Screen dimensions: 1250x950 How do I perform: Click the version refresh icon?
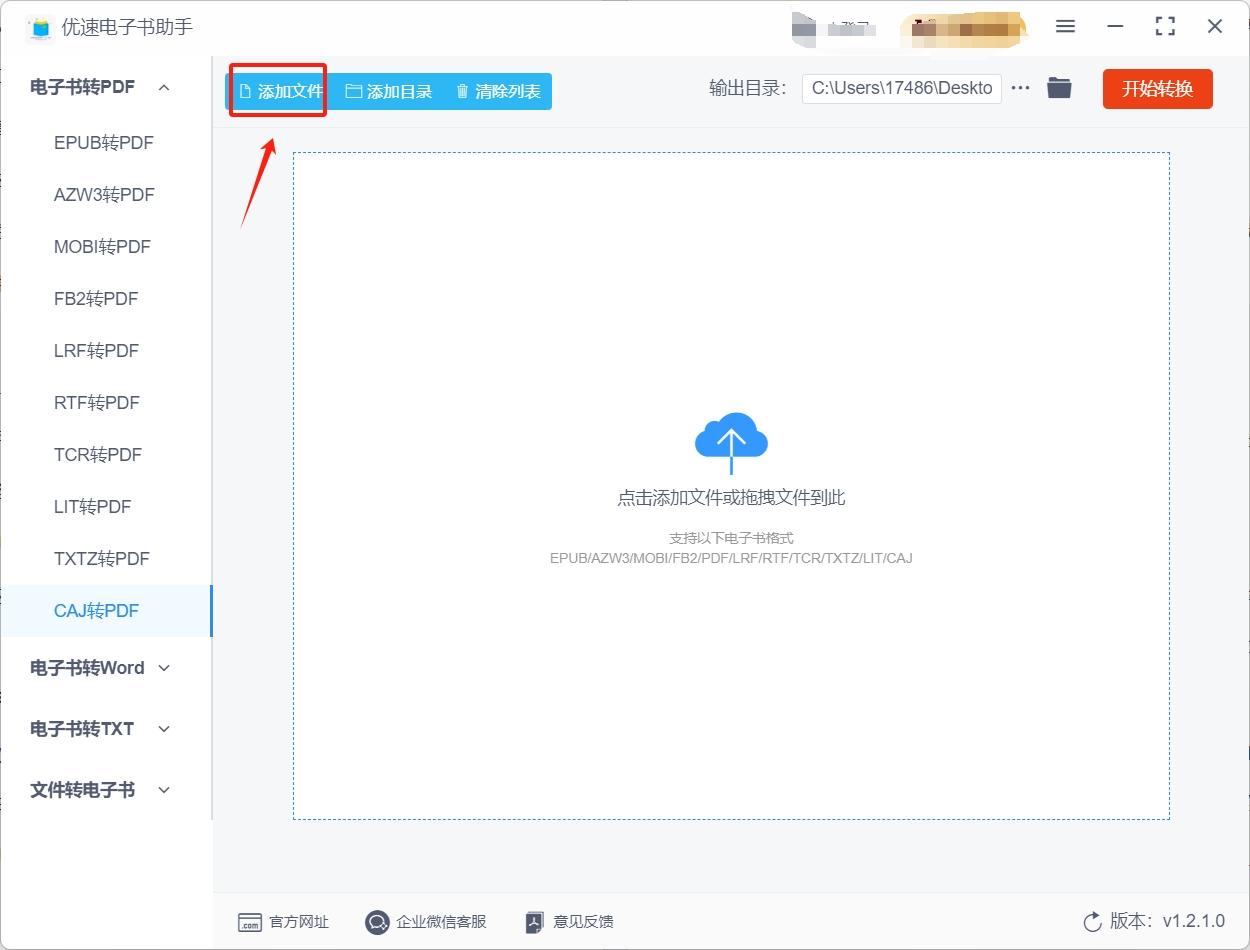[1092, 922]
